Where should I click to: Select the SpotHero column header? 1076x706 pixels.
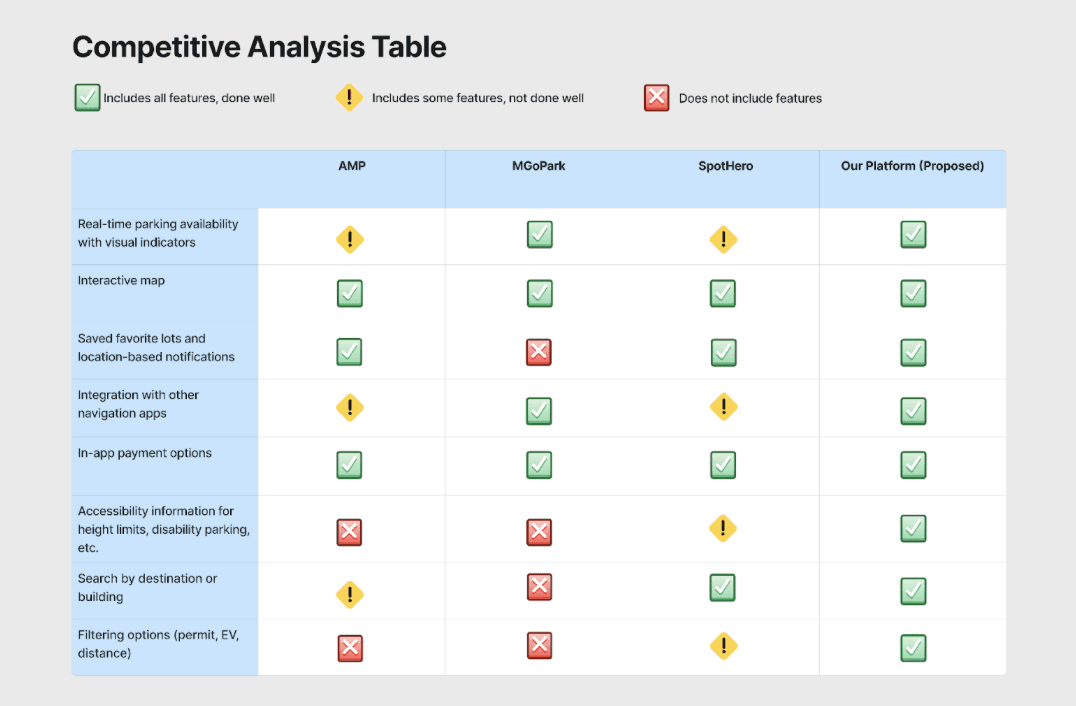pyautogui.click(x=725, y=166)
